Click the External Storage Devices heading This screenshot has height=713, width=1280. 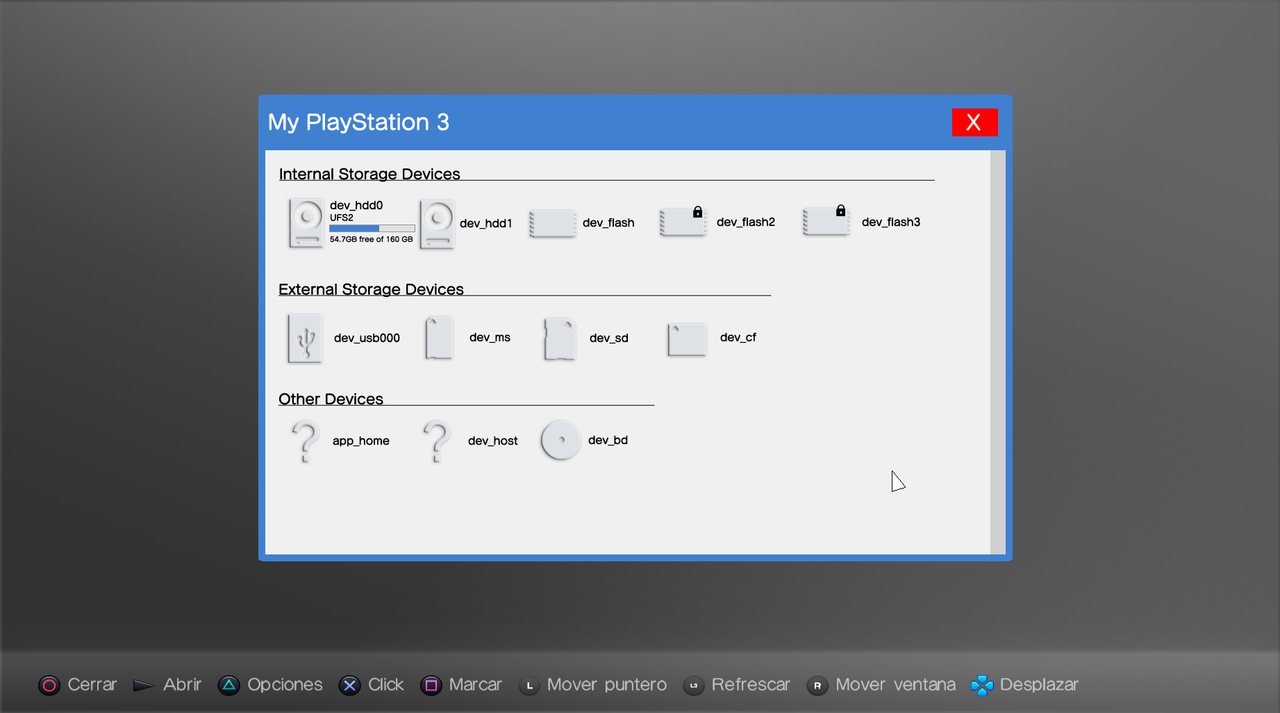point(371,289)
